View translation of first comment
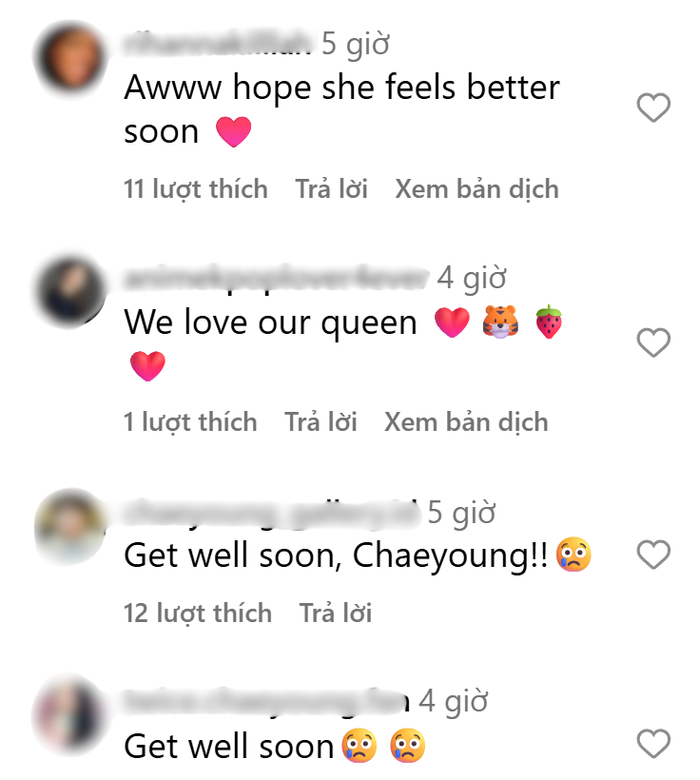The image size is (700, 780). [x=477, y=189]
